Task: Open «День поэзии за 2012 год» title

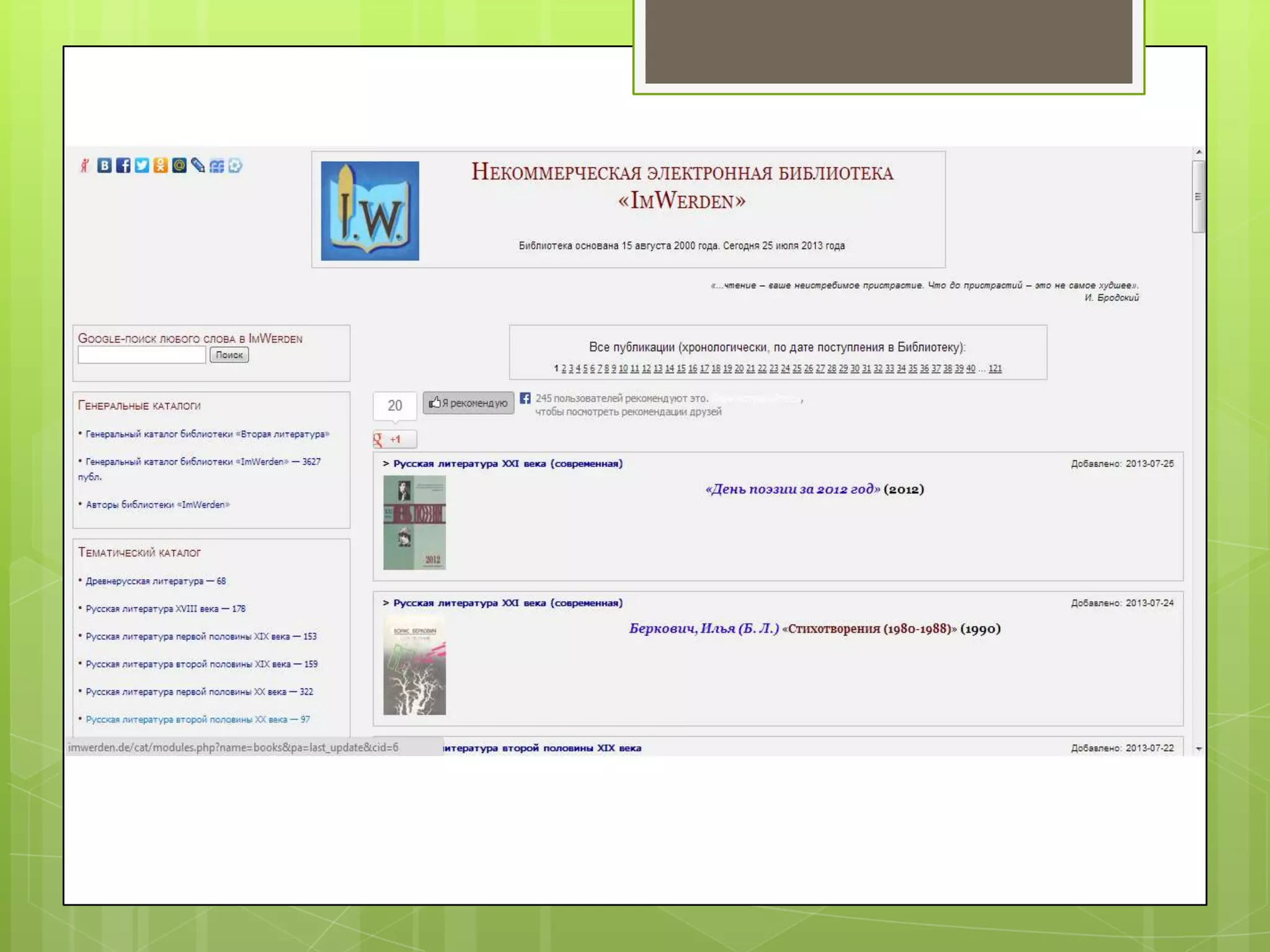Action: click(x=793, y=489)
